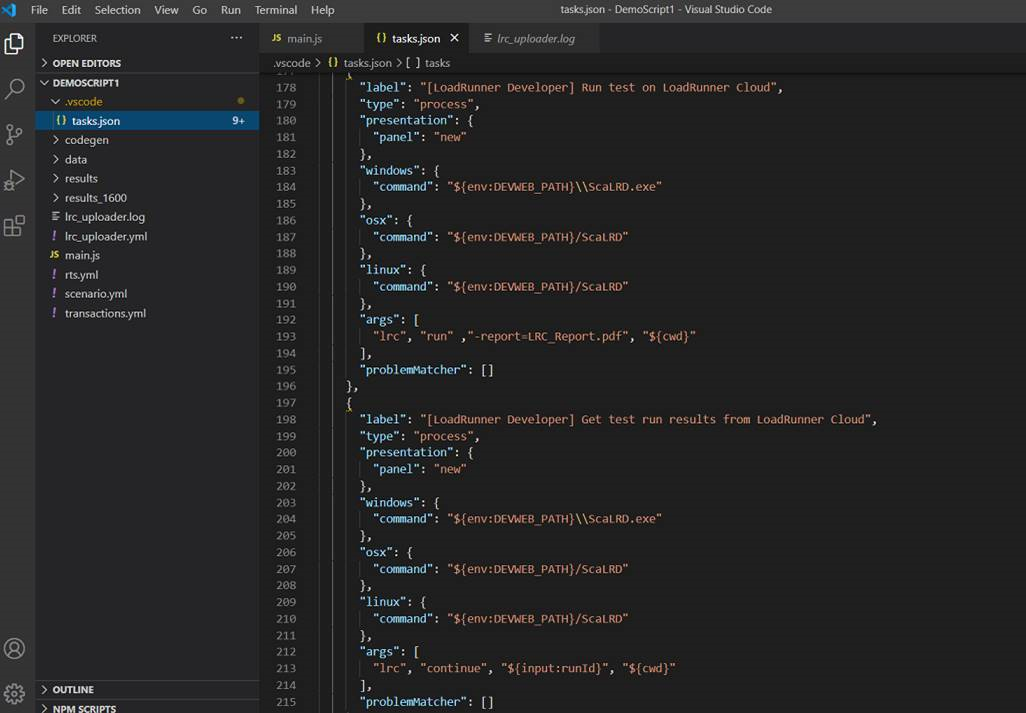Open the Extensions view icon

click(x=15, y=226)
